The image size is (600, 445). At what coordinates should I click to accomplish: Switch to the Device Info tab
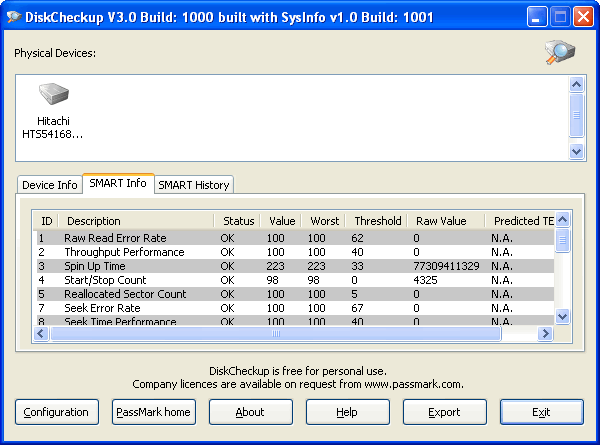click(x=50, y=185)
